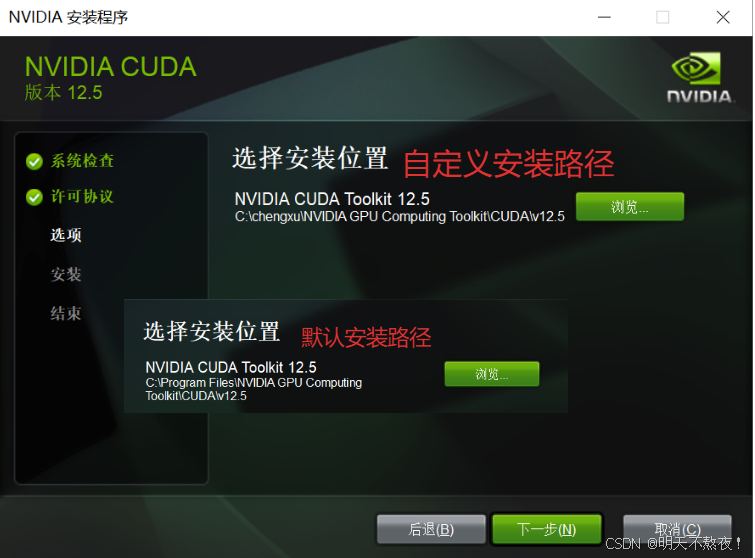Image resolution: width=755 pixels, height=558 pixels.
Task: Click the NVIDIA eye logo icon
Action: tap(696, 68)
